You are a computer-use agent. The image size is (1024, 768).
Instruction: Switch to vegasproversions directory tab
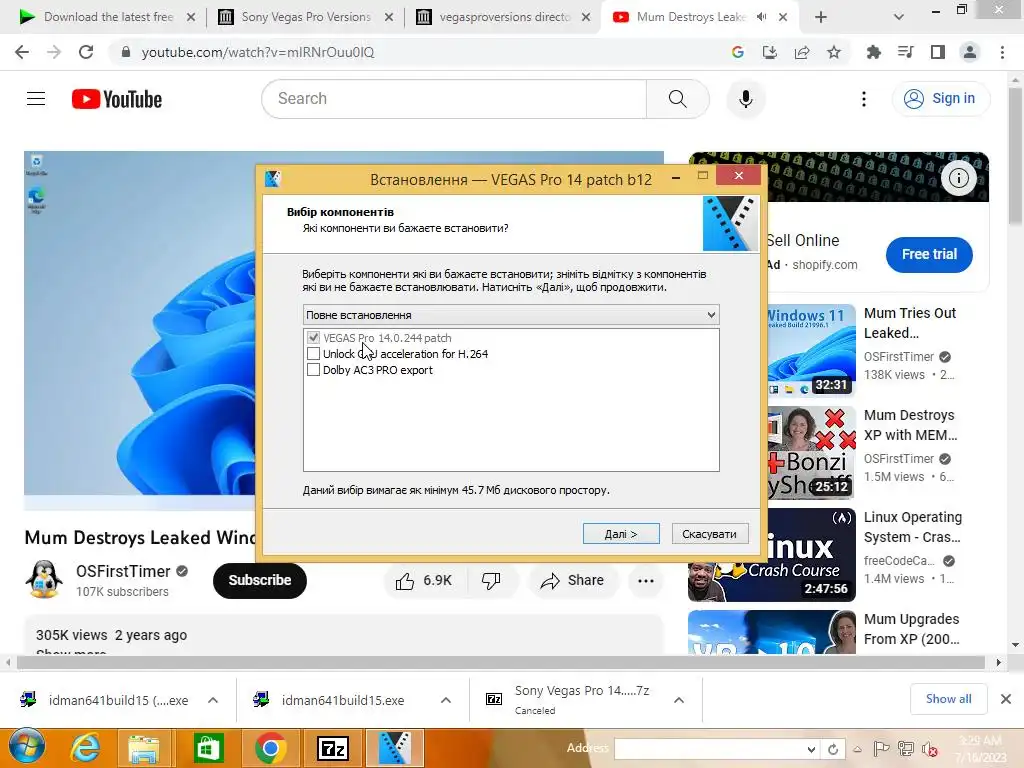pyautogui.click(x=501, y=17)
